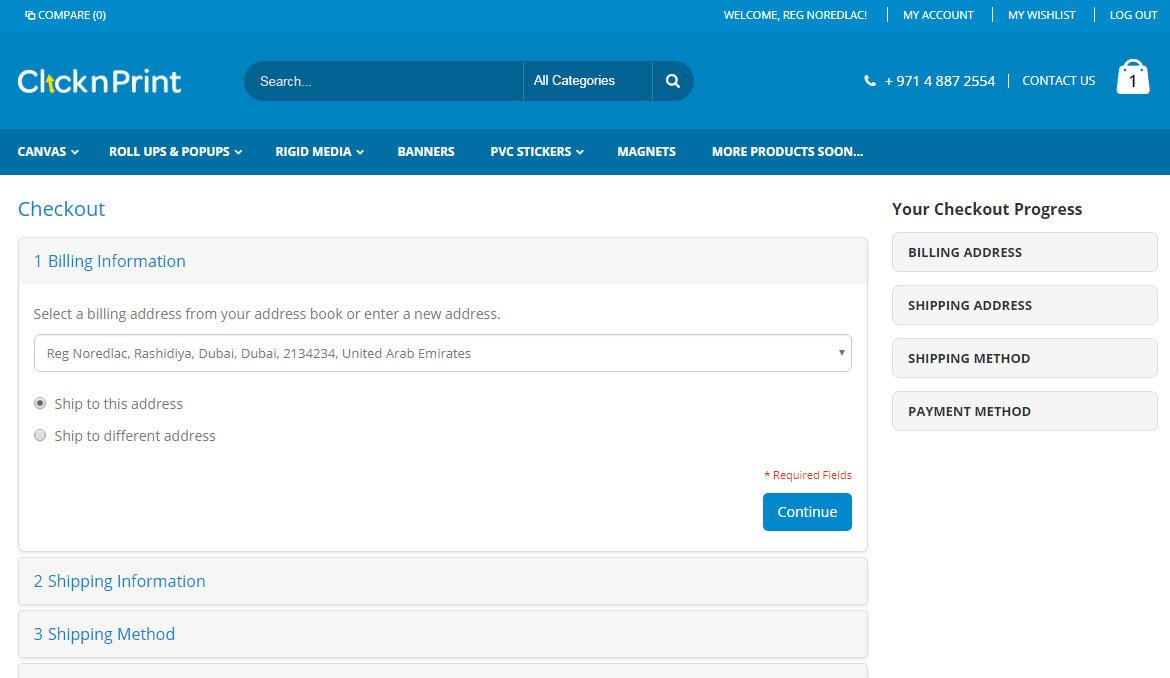The height and width of the screenshot is (678, 1170).
Task: Go to My Account link
Action: pos(938,15)
